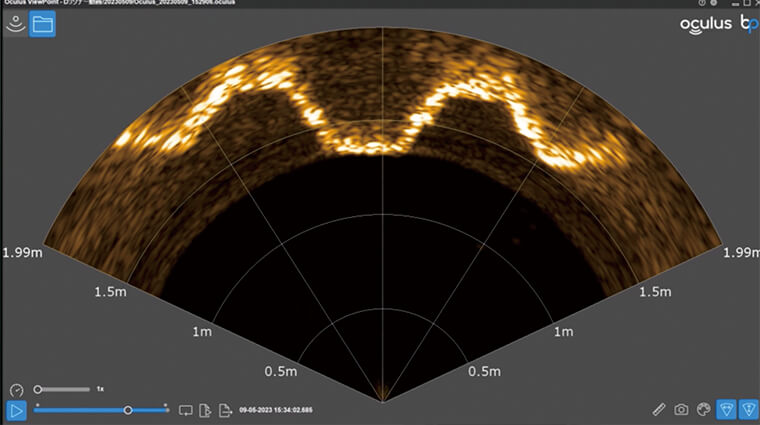Screen dimensions: 760x425
Task: Toggle vertical flip sonar view button
Action: pos(749,409)
